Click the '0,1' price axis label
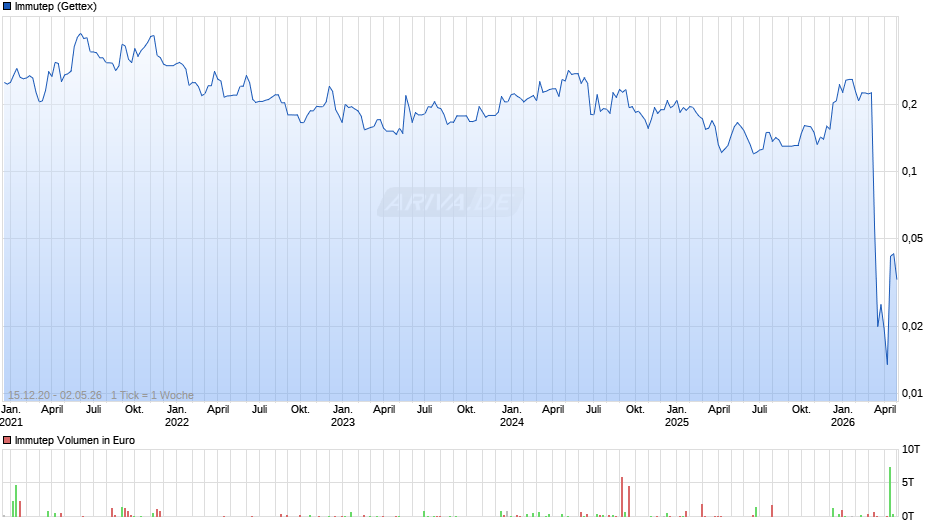Viewport: 940px width, 526px height. coord(909,172)
